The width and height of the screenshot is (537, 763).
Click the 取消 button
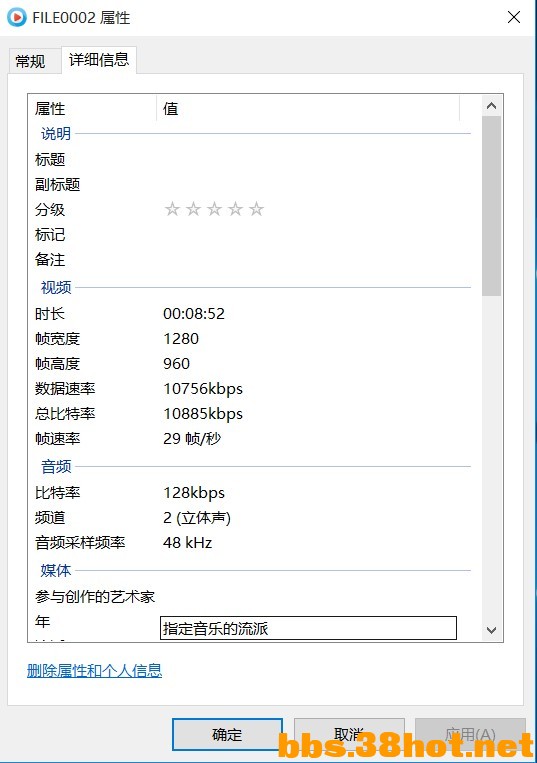[349, 734]
